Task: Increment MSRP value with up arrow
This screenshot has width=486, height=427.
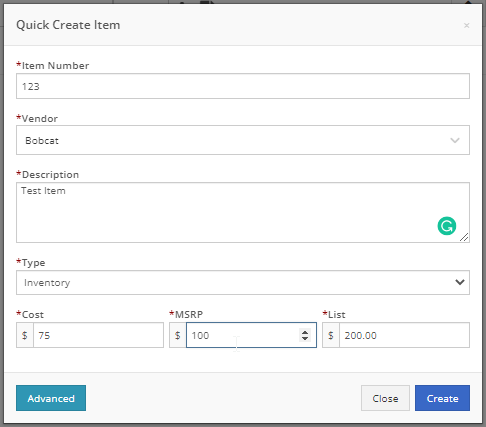Action: point(305,332)
